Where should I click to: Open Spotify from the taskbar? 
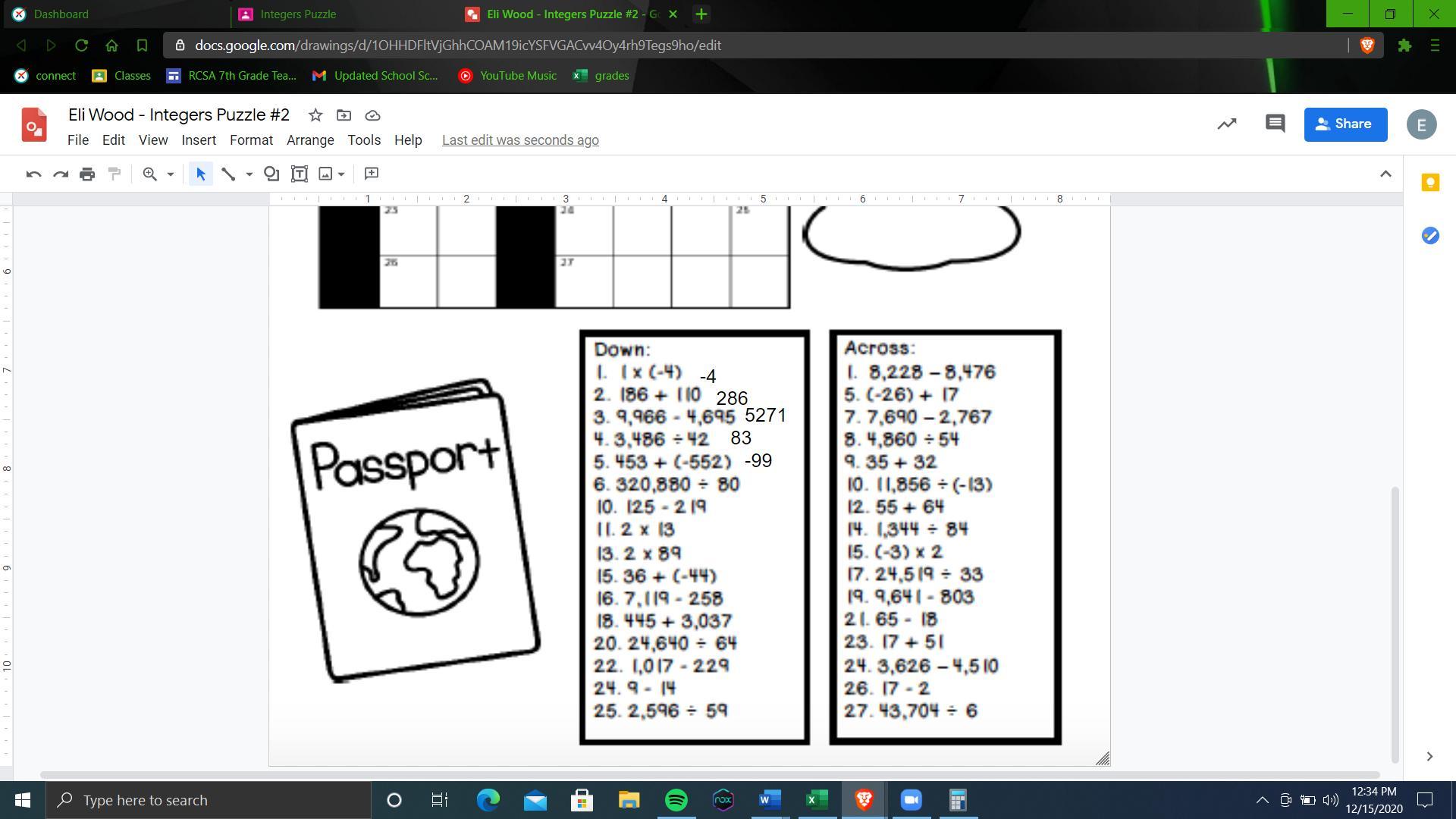[x=676, y=800]
